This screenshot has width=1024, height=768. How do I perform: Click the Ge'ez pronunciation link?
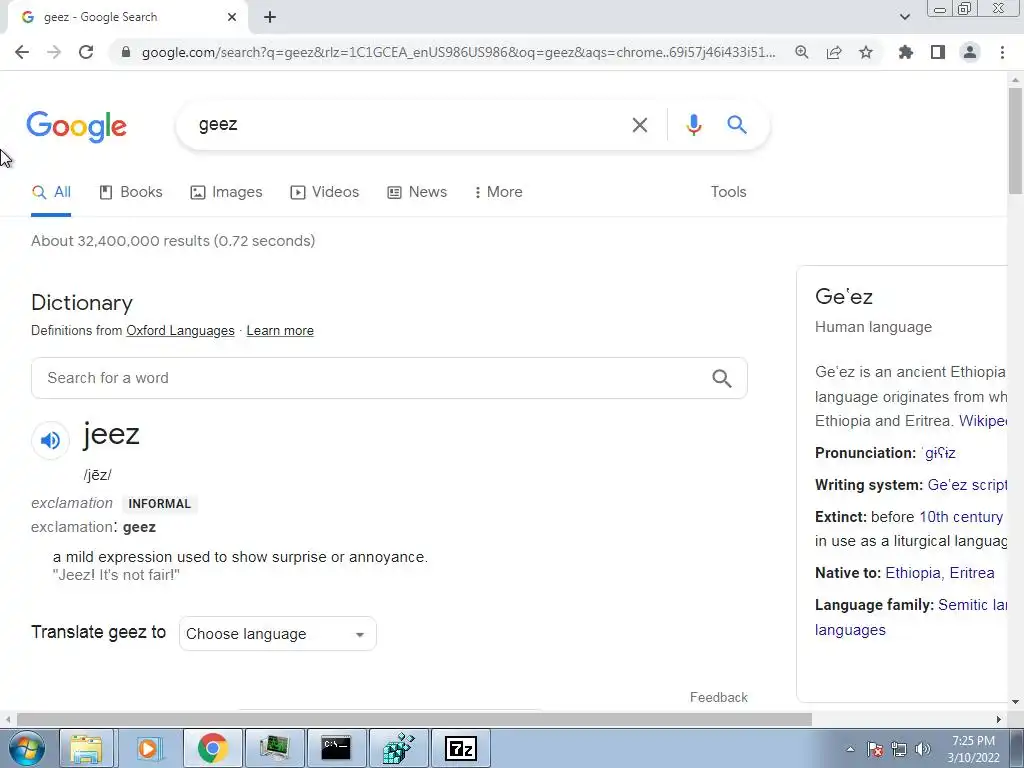[x=939, y=453]
